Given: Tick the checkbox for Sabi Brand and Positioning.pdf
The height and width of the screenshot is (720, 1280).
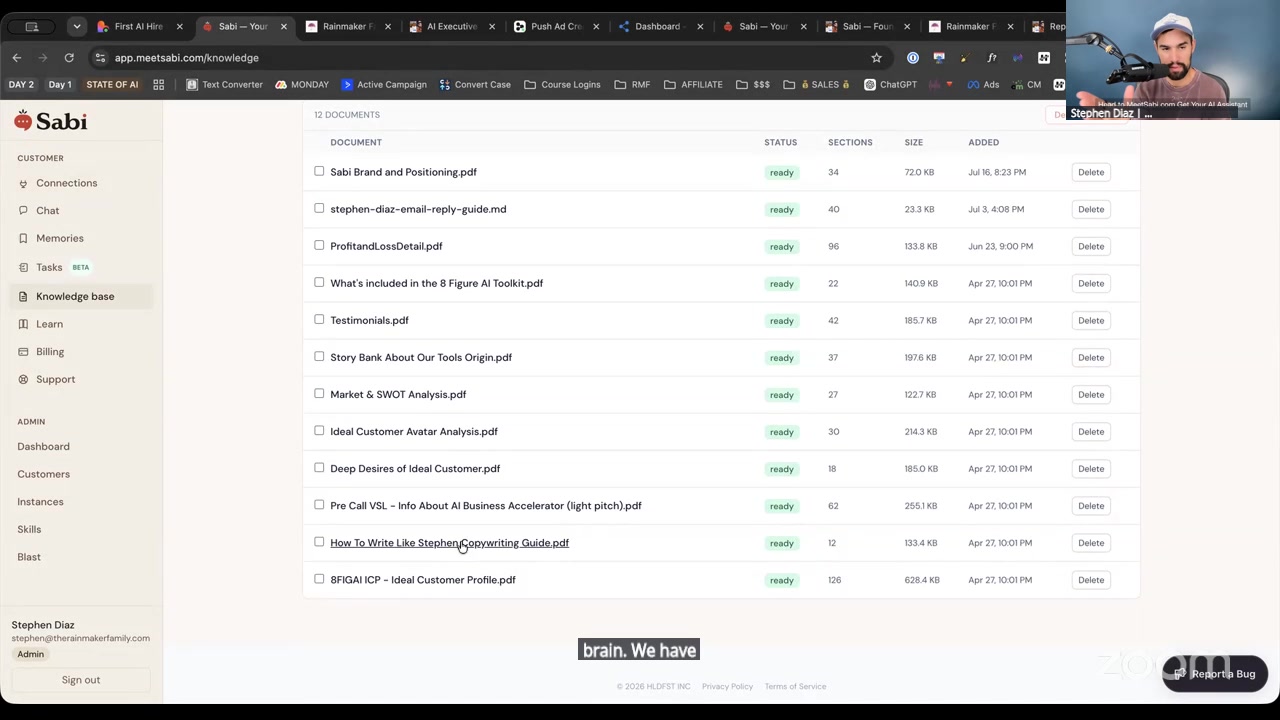Looking at the screenshot, I should (319, 172).
